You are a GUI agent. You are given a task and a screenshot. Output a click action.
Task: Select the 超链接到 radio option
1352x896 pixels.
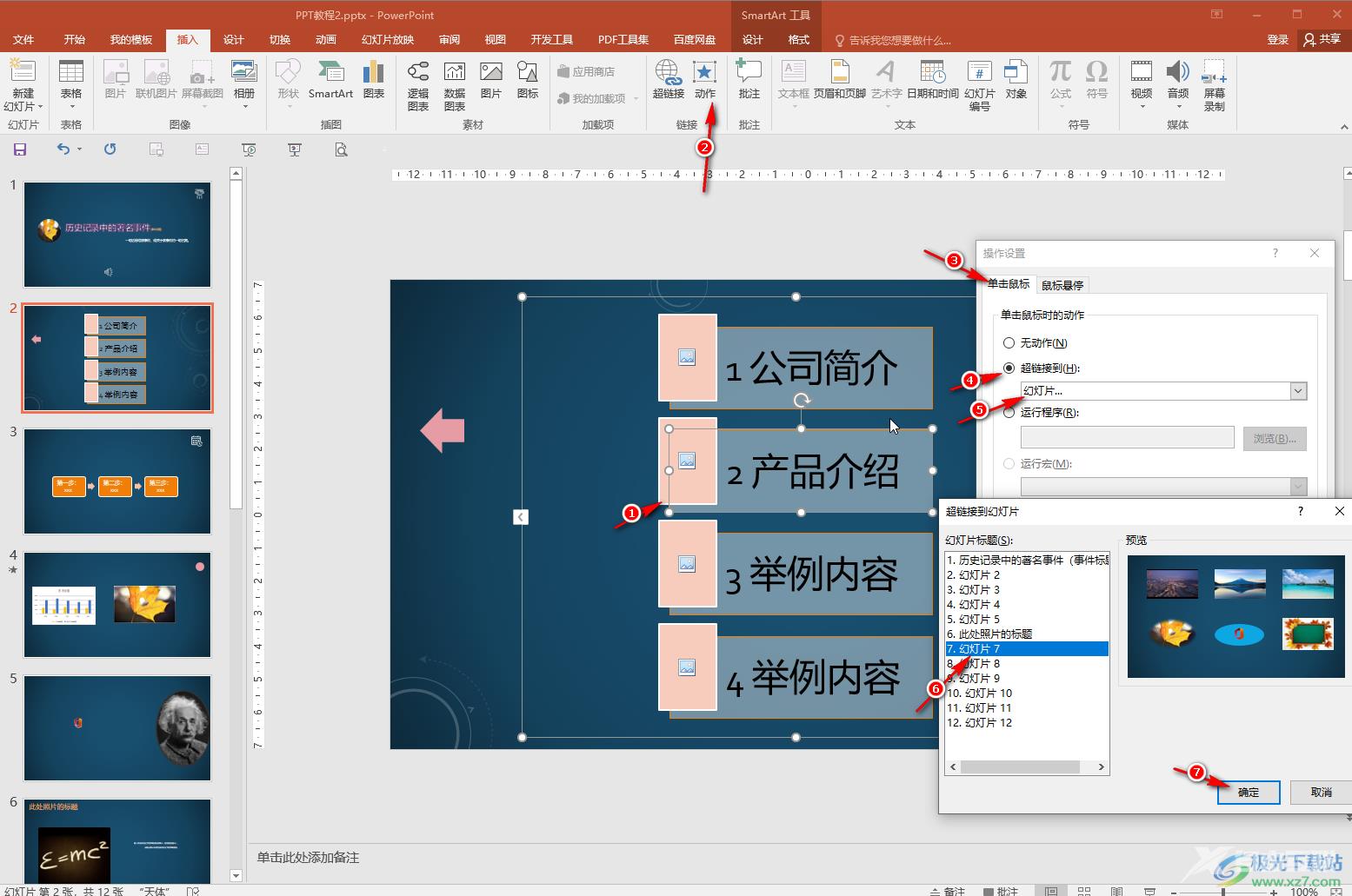click(x=1009, y=368)
